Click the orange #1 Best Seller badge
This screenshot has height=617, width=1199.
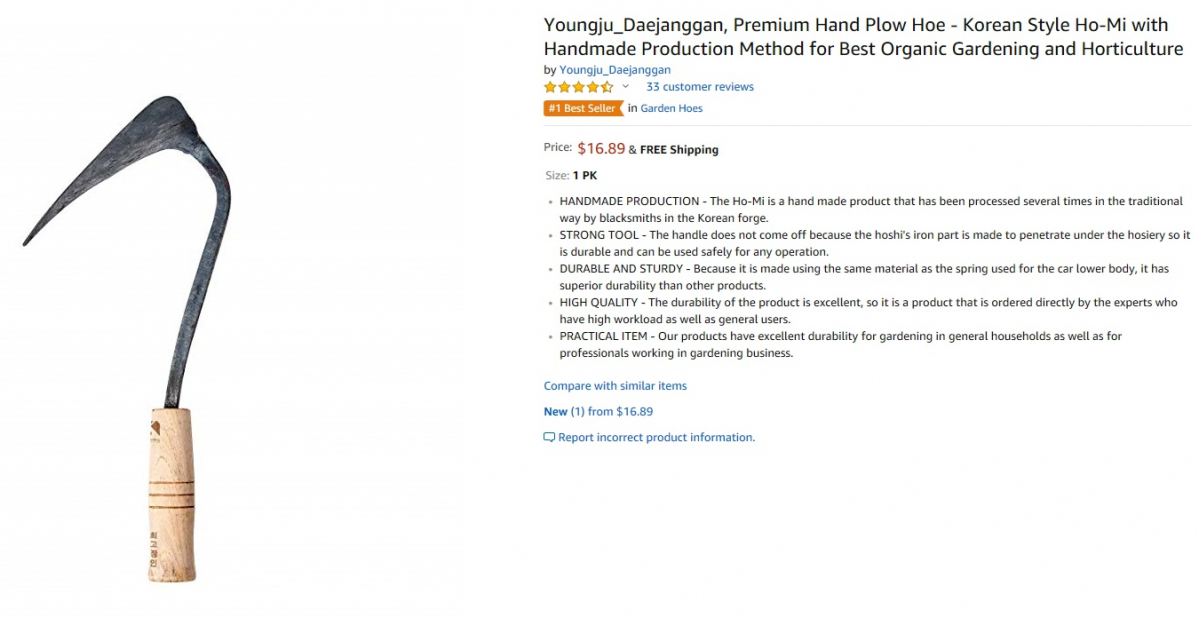pos(583,108)
